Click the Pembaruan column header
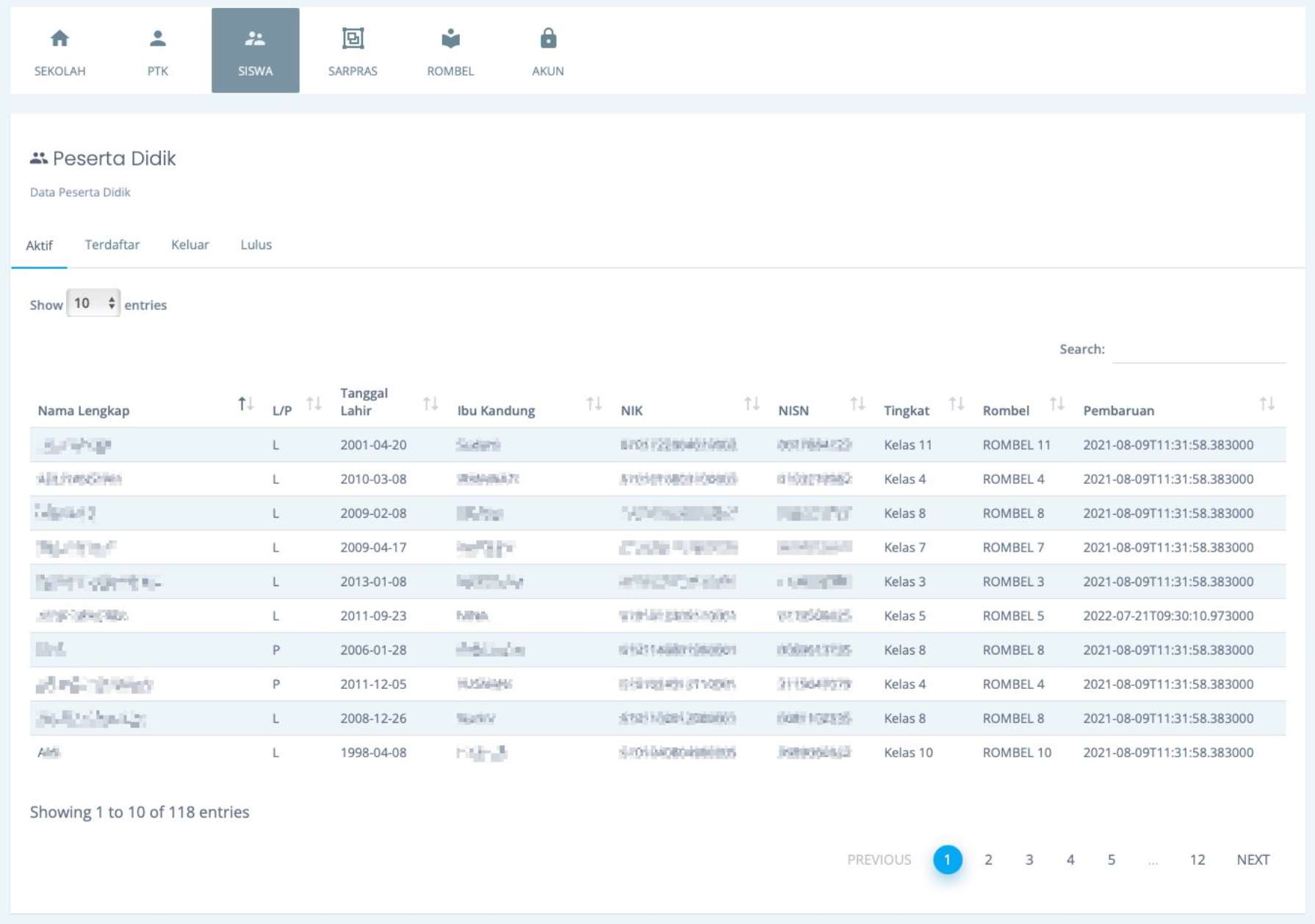The image size is (1315, 924). tap(1118, 411)
